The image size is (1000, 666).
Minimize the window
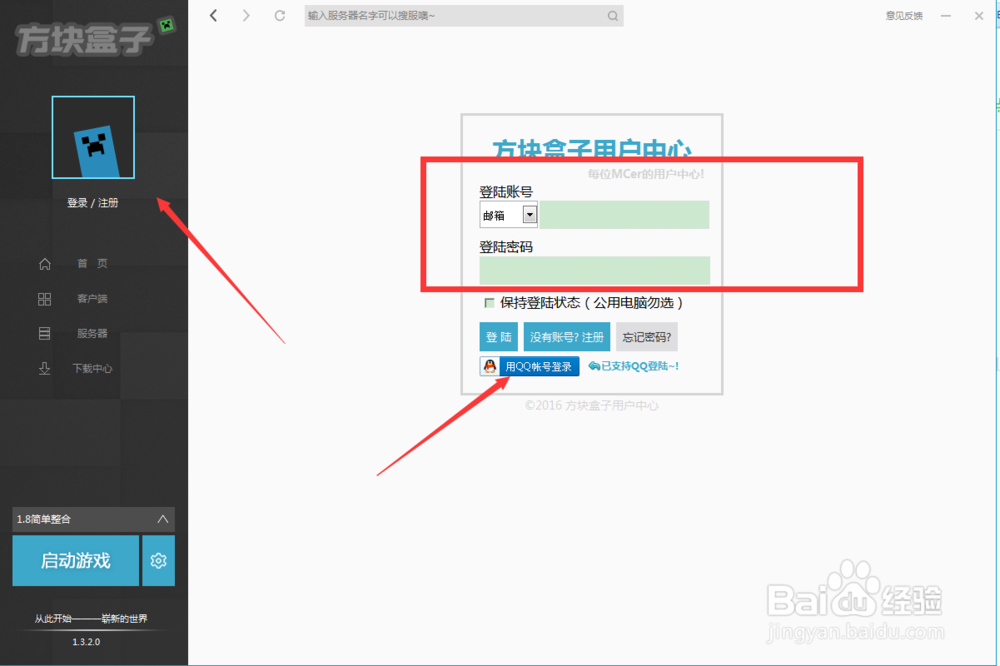tap(946, 16)
